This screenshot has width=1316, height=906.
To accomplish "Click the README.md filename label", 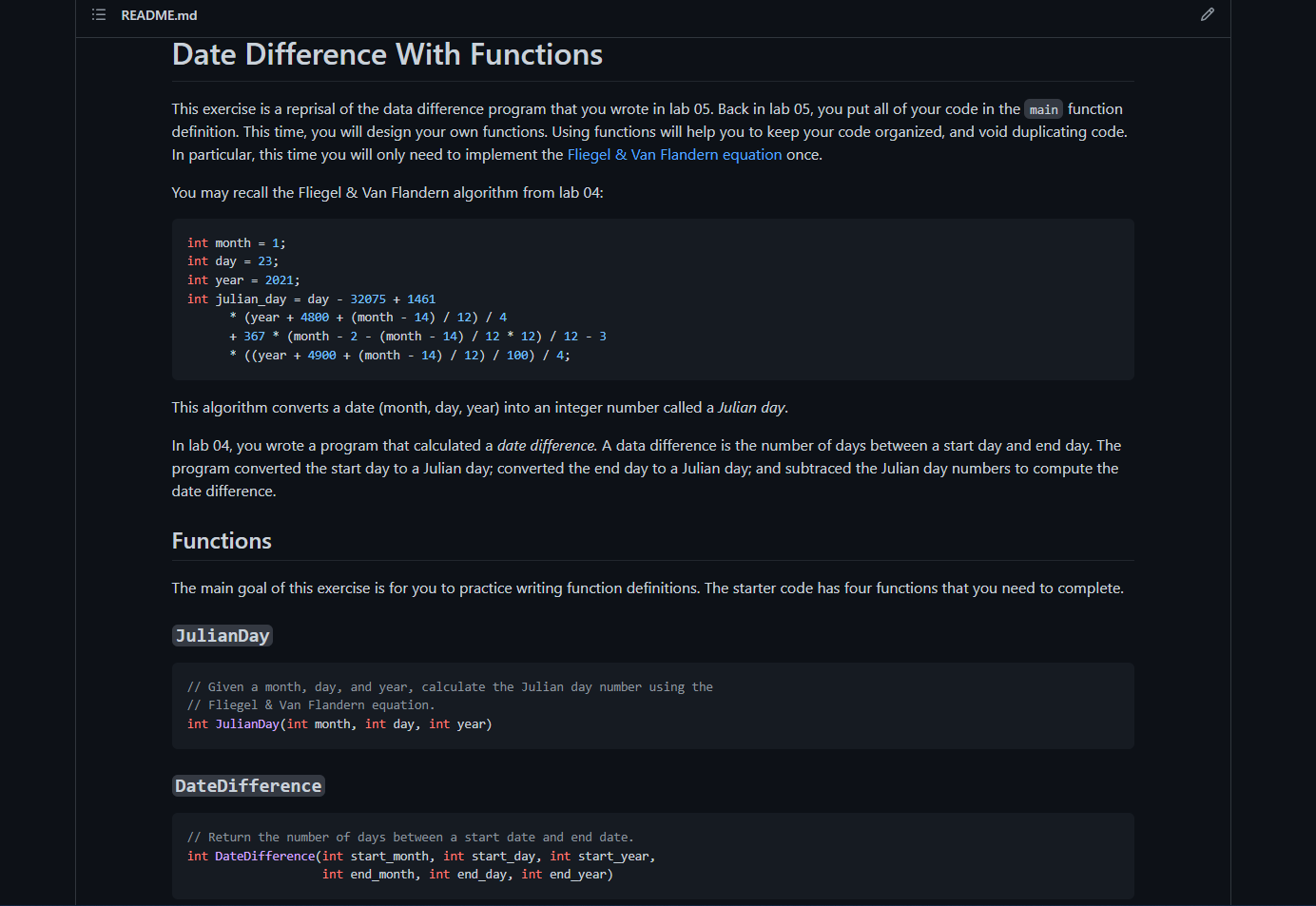I will pos(159,14).
